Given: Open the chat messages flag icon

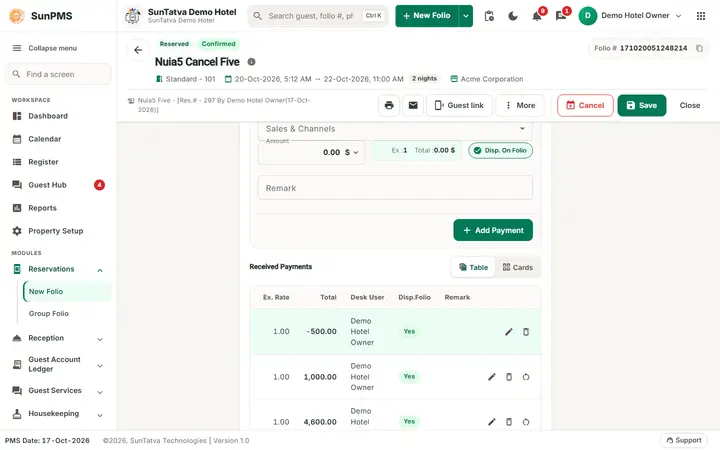Looking at the screenshot, I should [561, 16].
